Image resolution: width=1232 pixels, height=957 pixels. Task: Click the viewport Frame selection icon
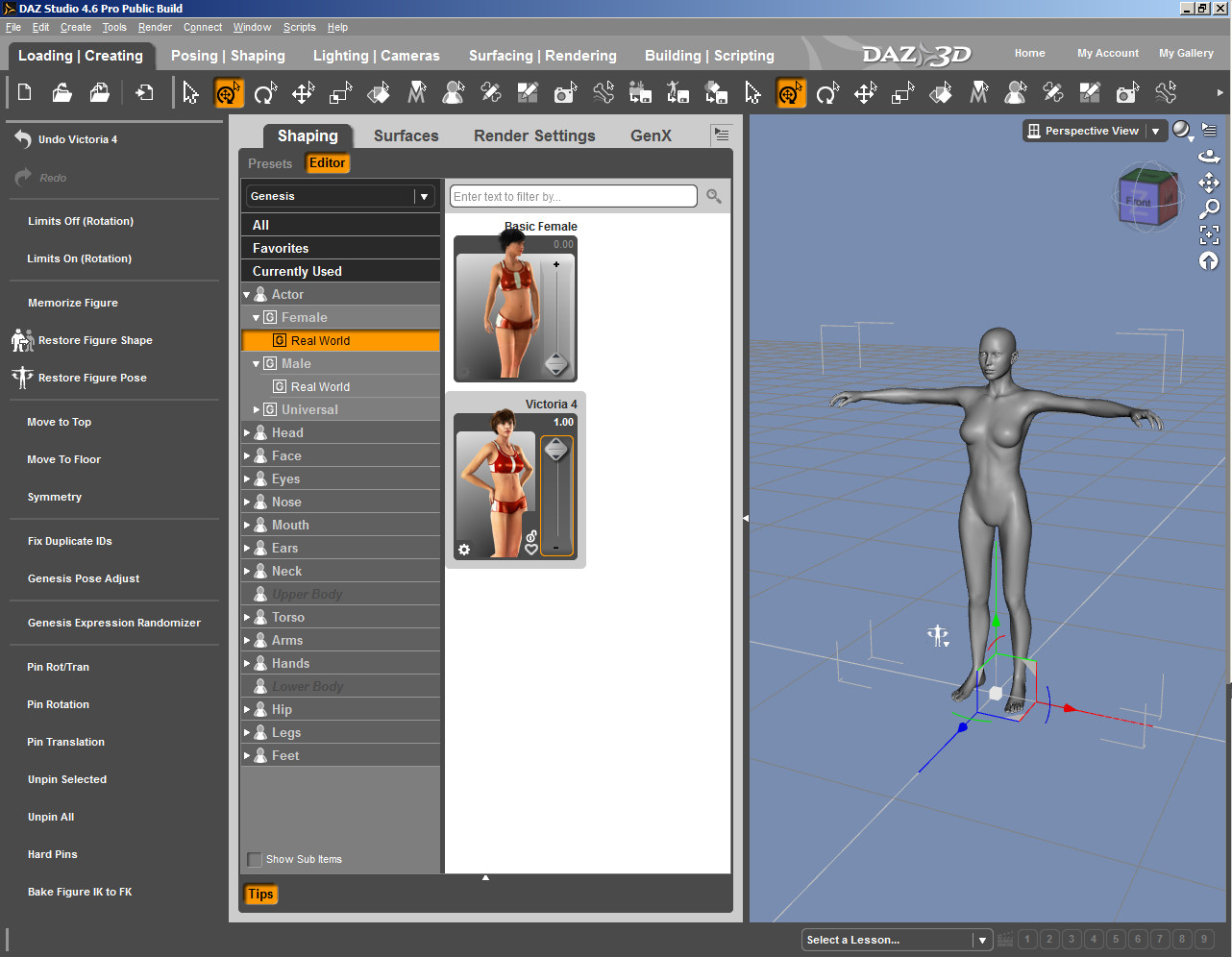pyautogui.click(x=1209, y=234)
